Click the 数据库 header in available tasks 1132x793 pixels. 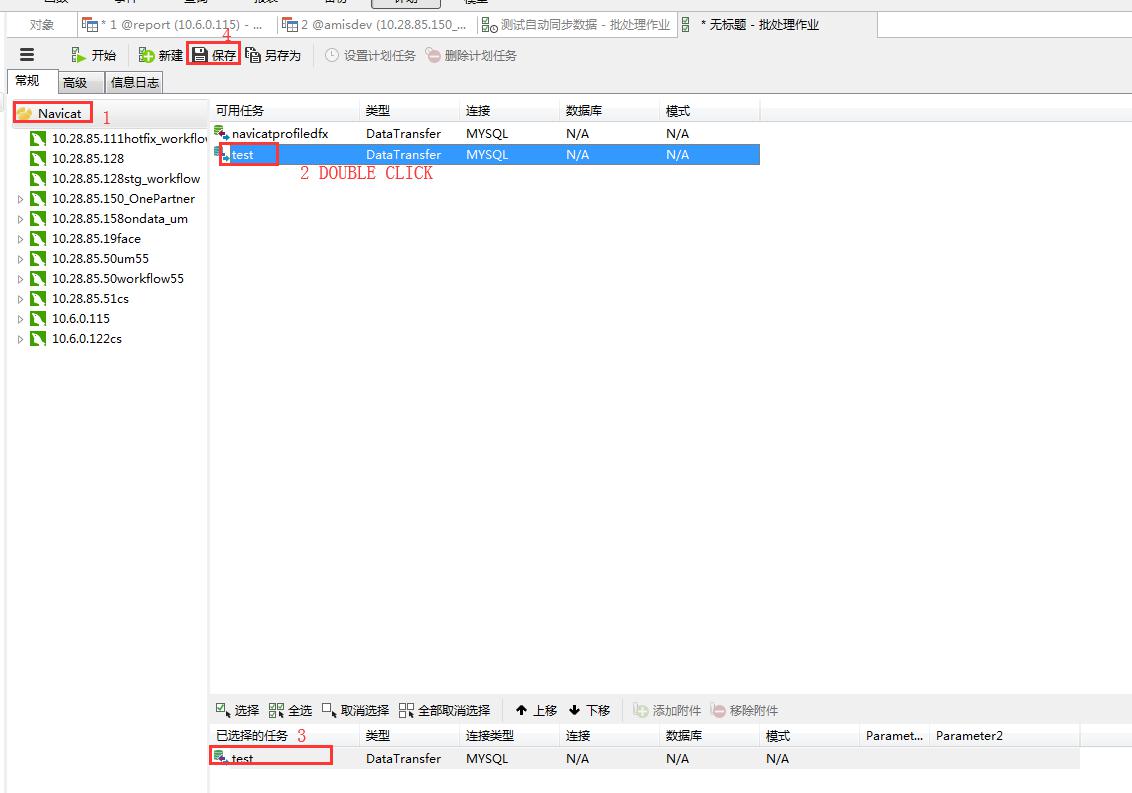tap(609, 110)
